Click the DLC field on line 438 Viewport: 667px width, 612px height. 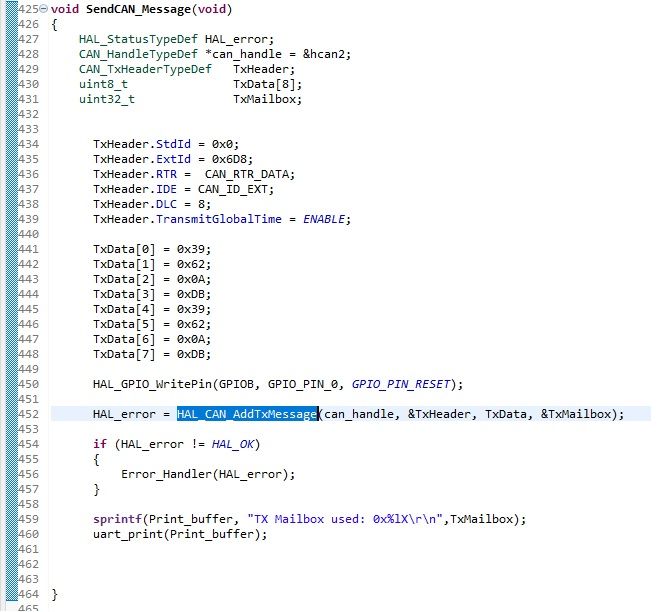[x=166, y=204]
